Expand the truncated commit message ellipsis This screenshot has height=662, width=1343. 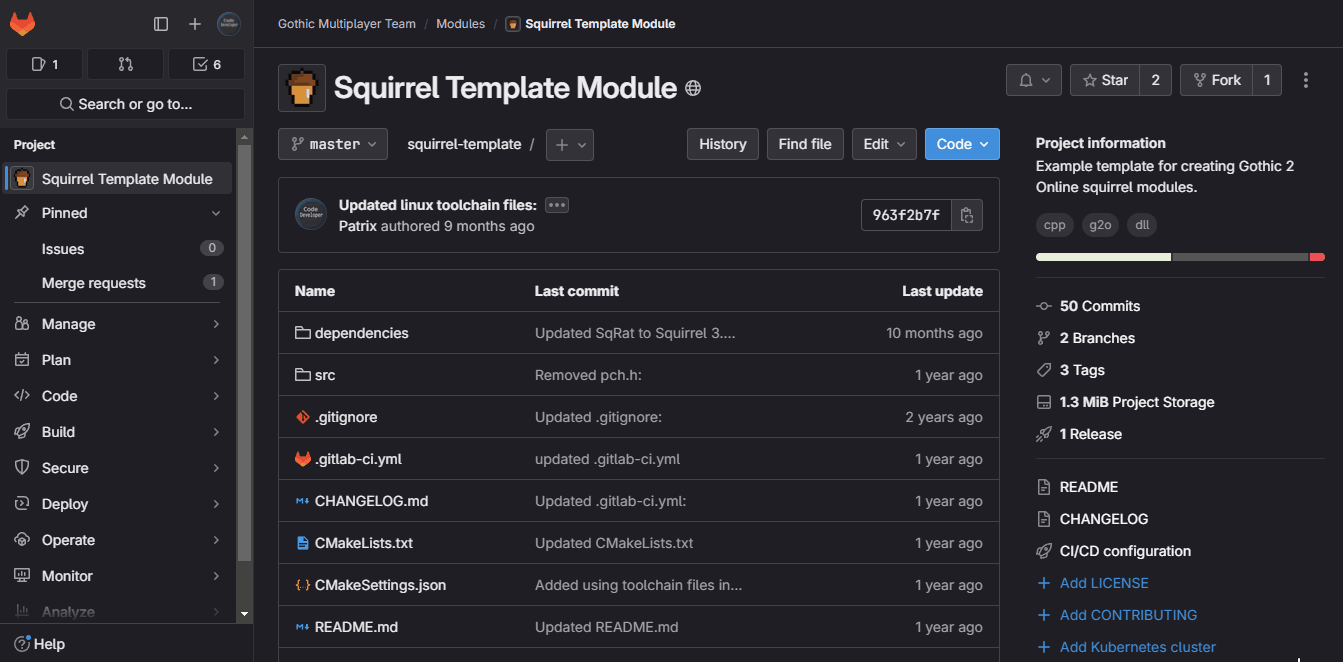556,205
